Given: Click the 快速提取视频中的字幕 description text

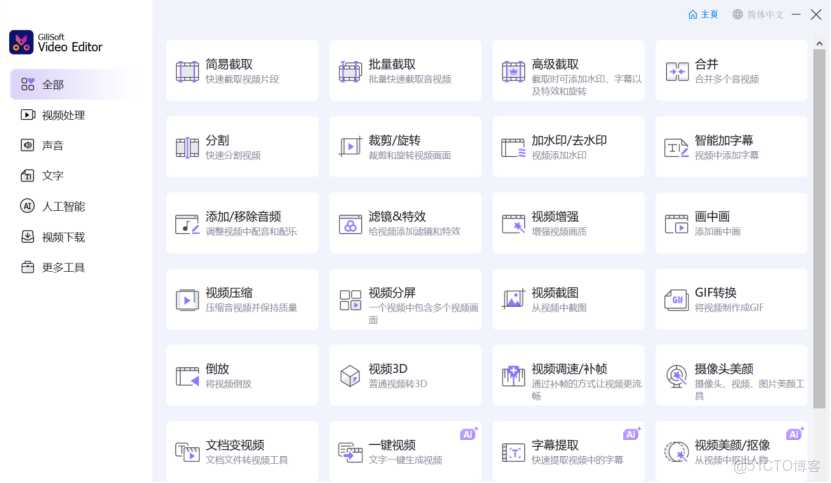Looking at the screenshot, I should point(577,460).
